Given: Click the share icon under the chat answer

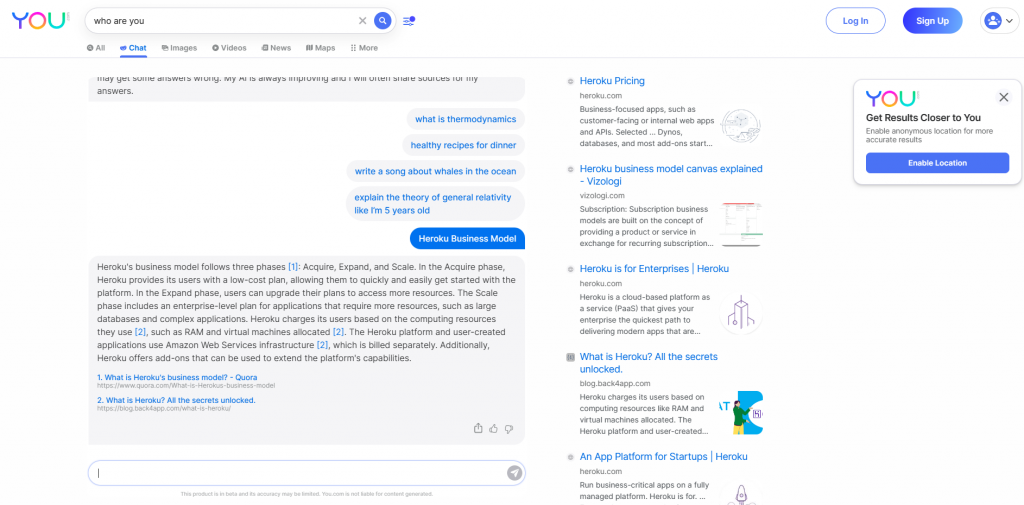Looking at the screenshot, I should coord(478,429).
